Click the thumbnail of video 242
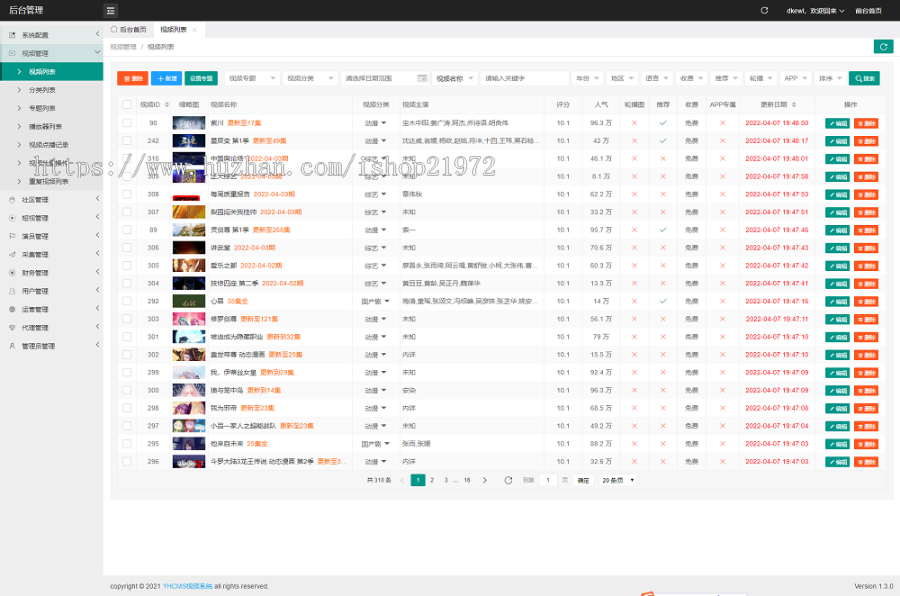 pyautogui.click(x=189, y=141)
